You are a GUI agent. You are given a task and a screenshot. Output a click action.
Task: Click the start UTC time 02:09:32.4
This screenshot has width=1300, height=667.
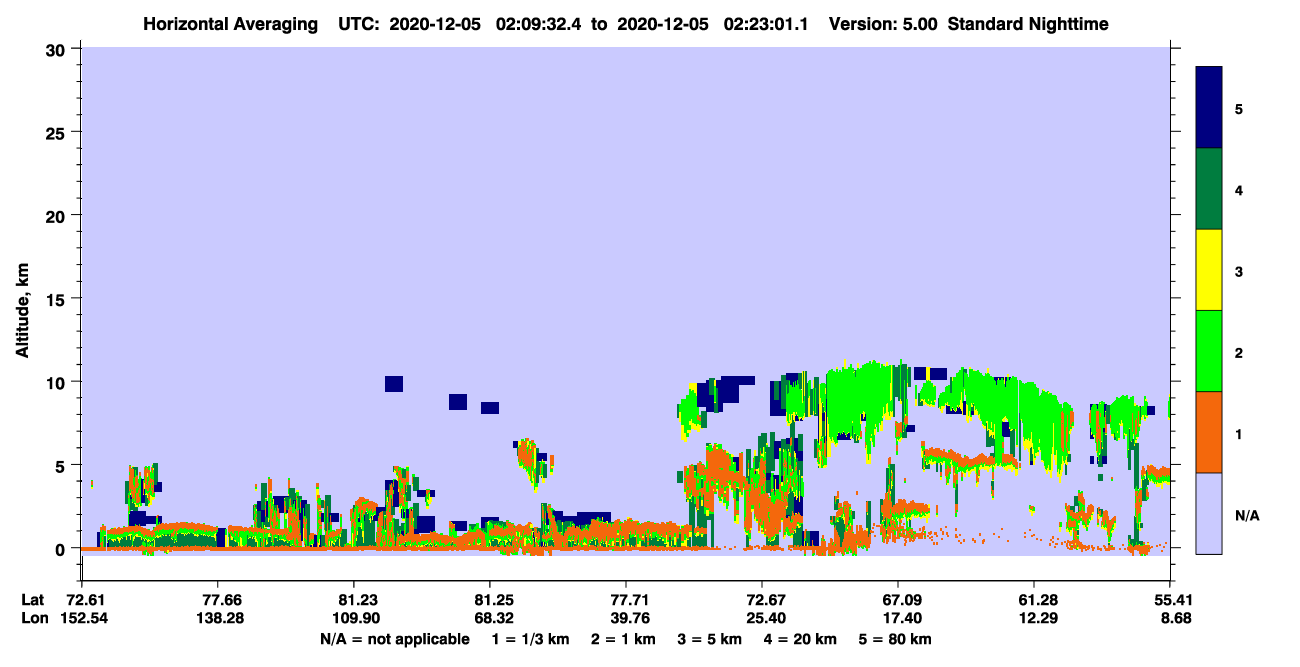[536, 24]
